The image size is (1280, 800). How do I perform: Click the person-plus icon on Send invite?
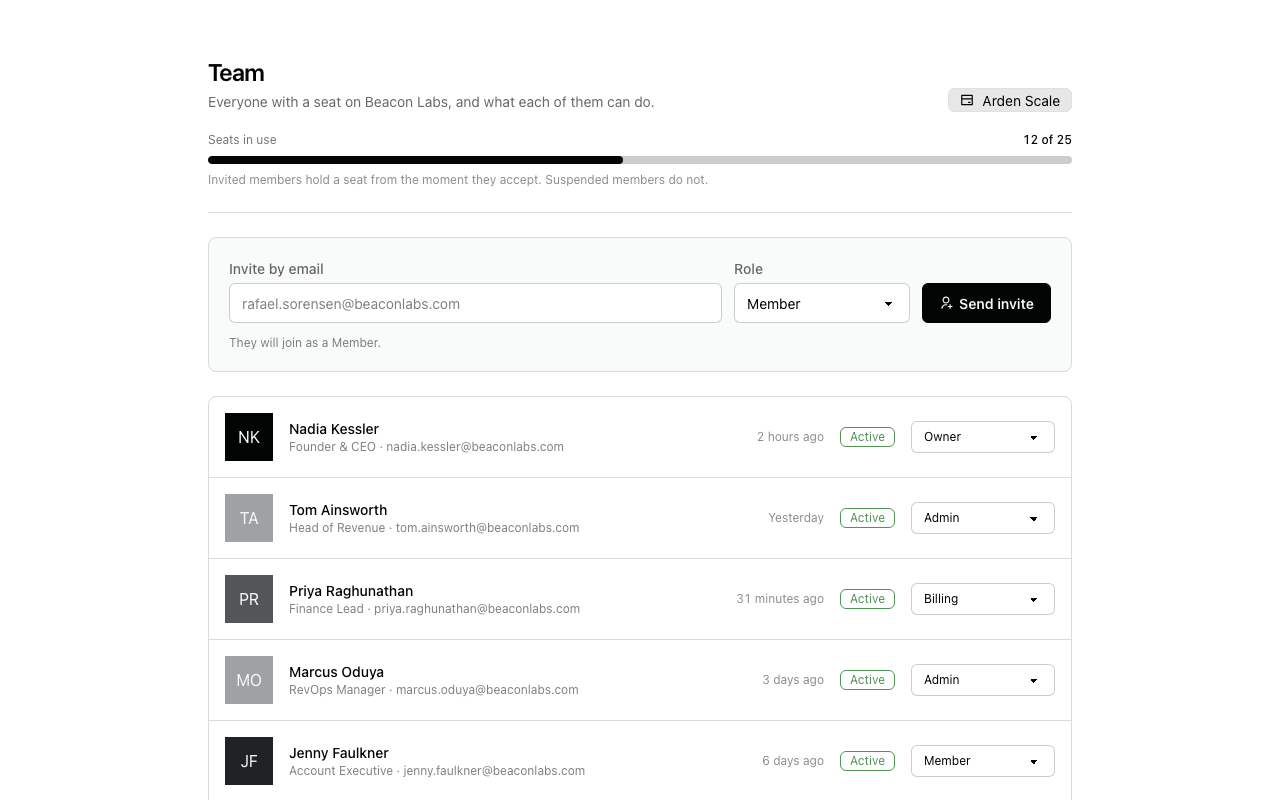coord(946,303)
